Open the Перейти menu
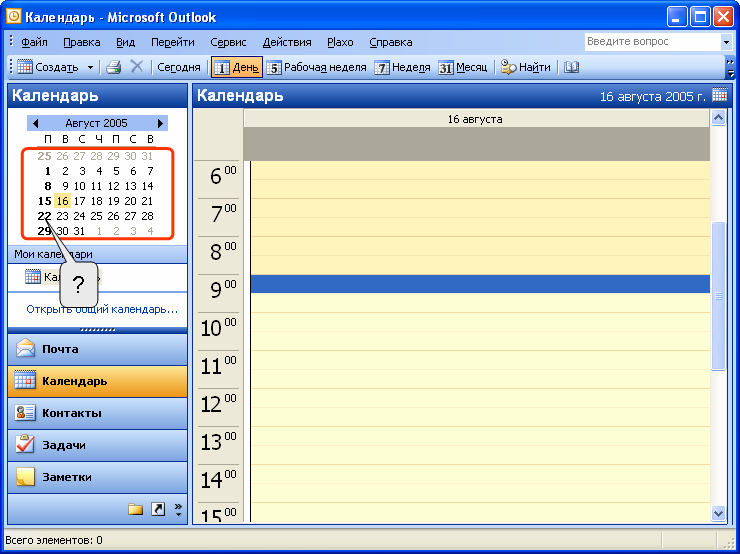Screen dimensions: 740x554 tap(173, 42)
